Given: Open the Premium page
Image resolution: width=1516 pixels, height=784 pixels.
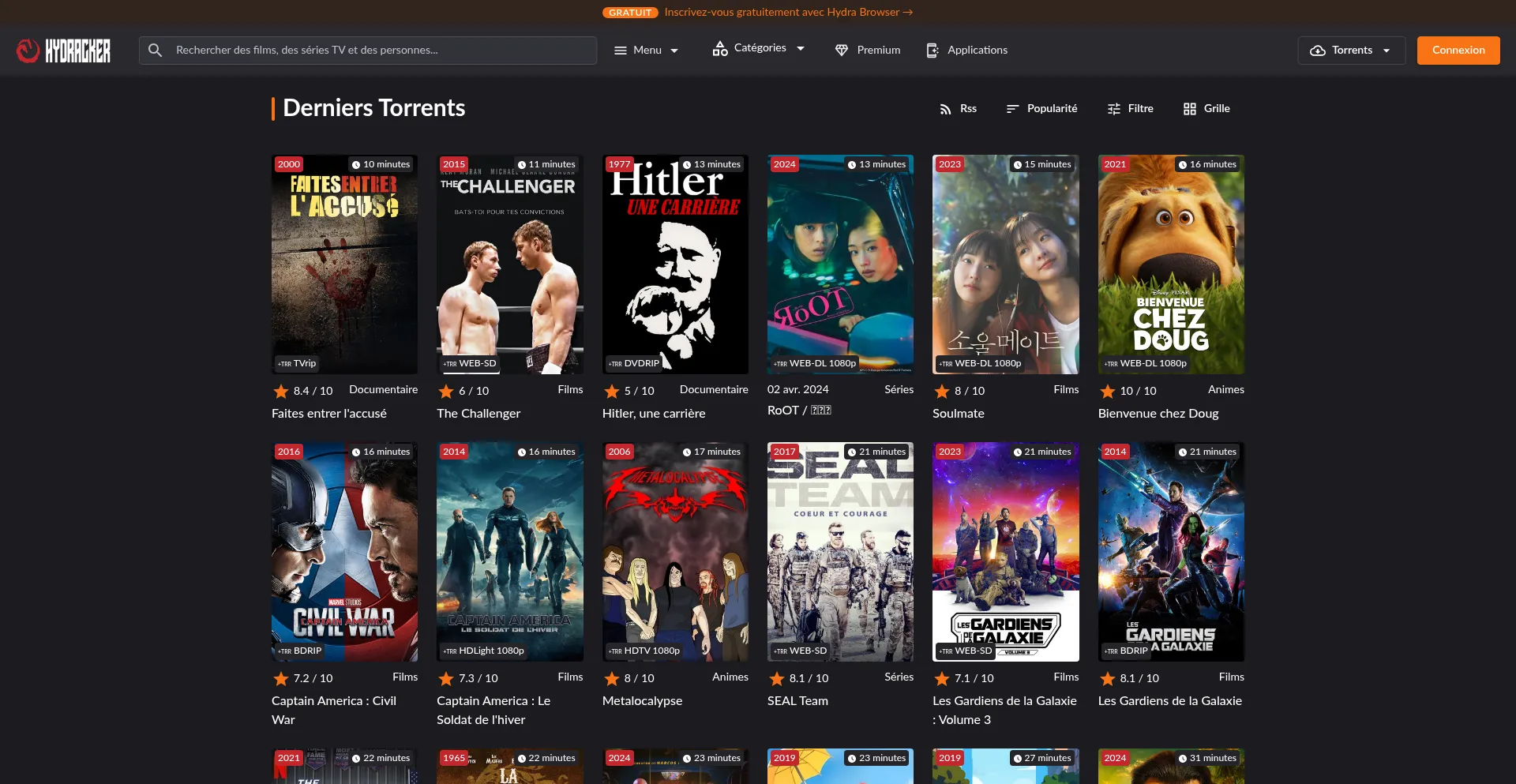Looking at the screenshot, I should (868, 51).
